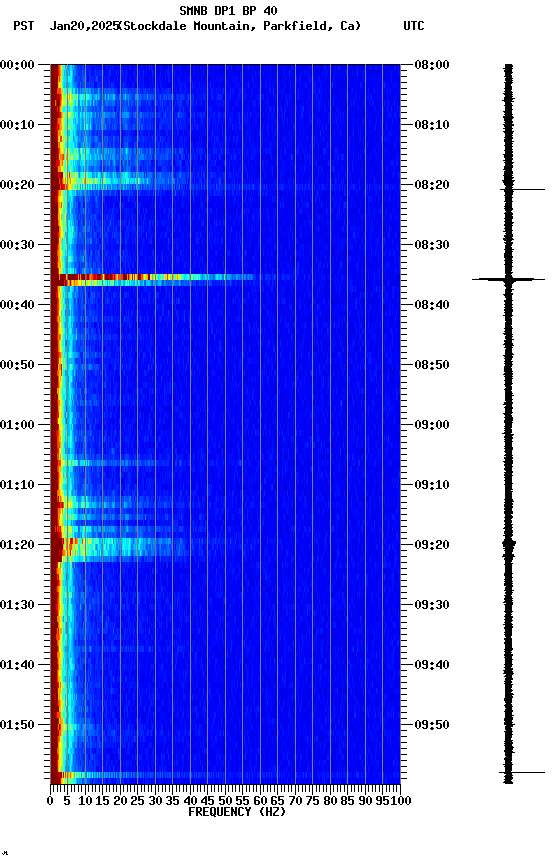Click the 50 Hz frequency tick label
552x864 pixels.
[x=225, y=801]
